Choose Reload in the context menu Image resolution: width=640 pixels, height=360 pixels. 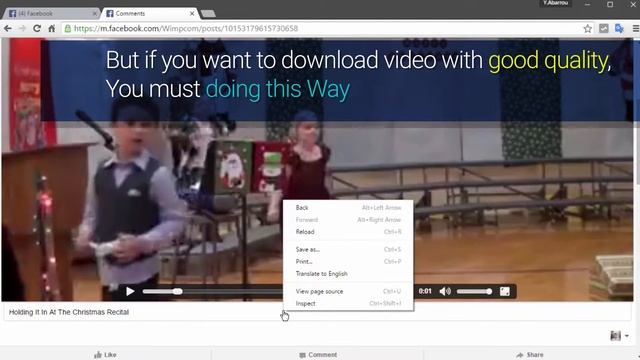coord(348,232)
